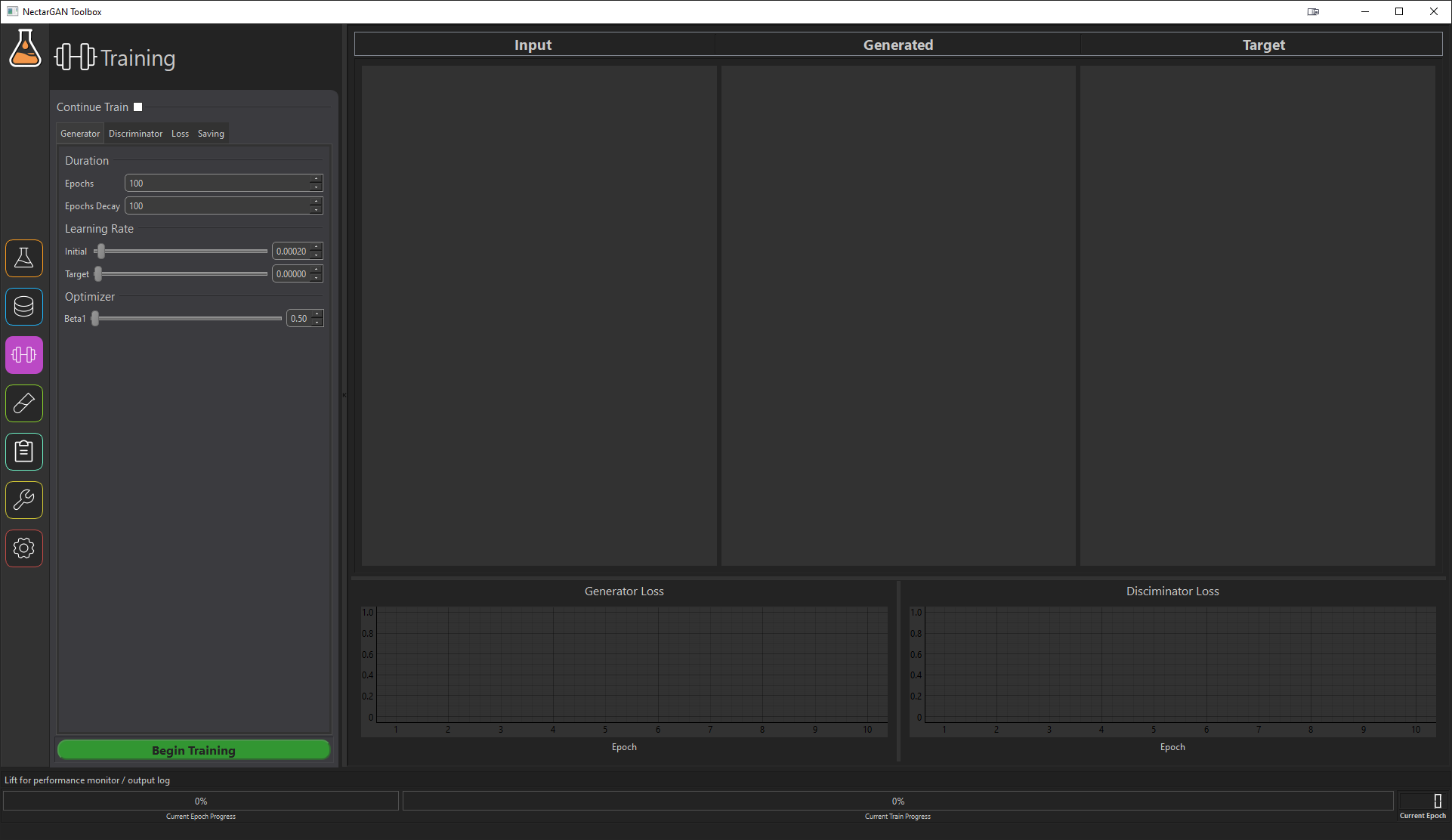Open the clipboard review sidebar icon
The height and width of the screenshot is (840, 1452).
point(24,452)
